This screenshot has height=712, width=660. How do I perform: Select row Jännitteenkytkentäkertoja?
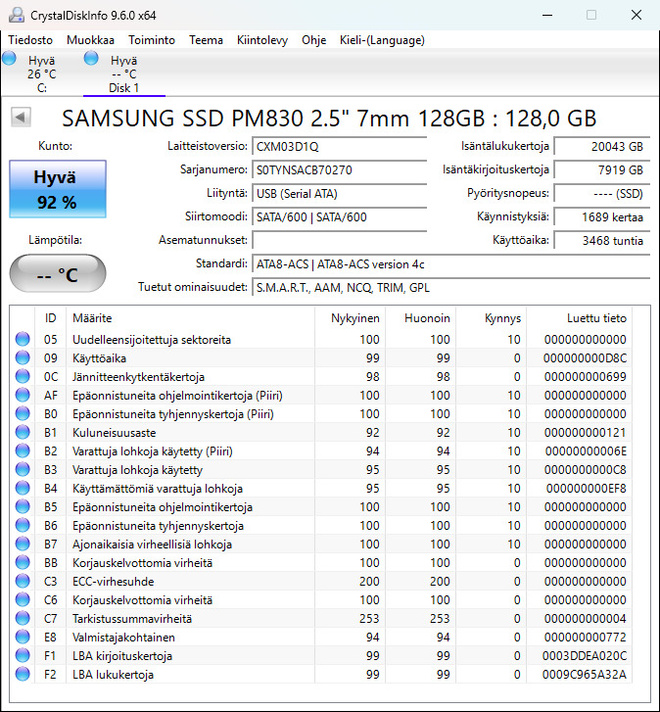321,376
